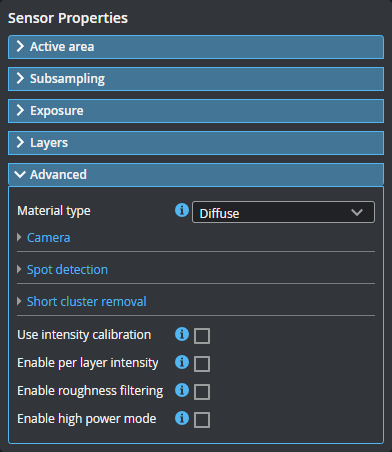Viewport: 392px width, 452px height.
Task: Open info icon for Enable high power mode
Action: pyautogui.click(x=182, y=418)
